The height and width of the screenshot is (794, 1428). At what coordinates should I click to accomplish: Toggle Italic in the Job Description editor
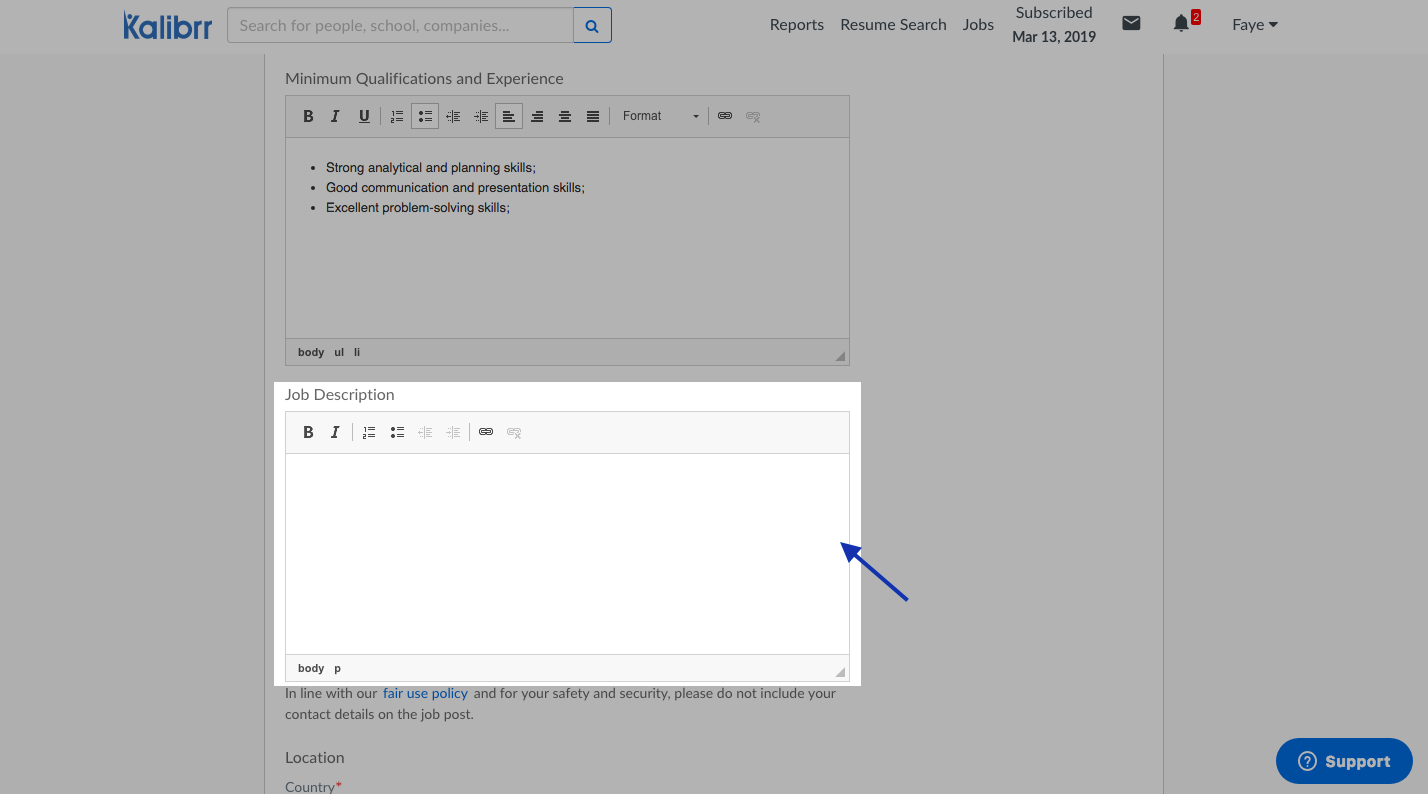point(336,432)
